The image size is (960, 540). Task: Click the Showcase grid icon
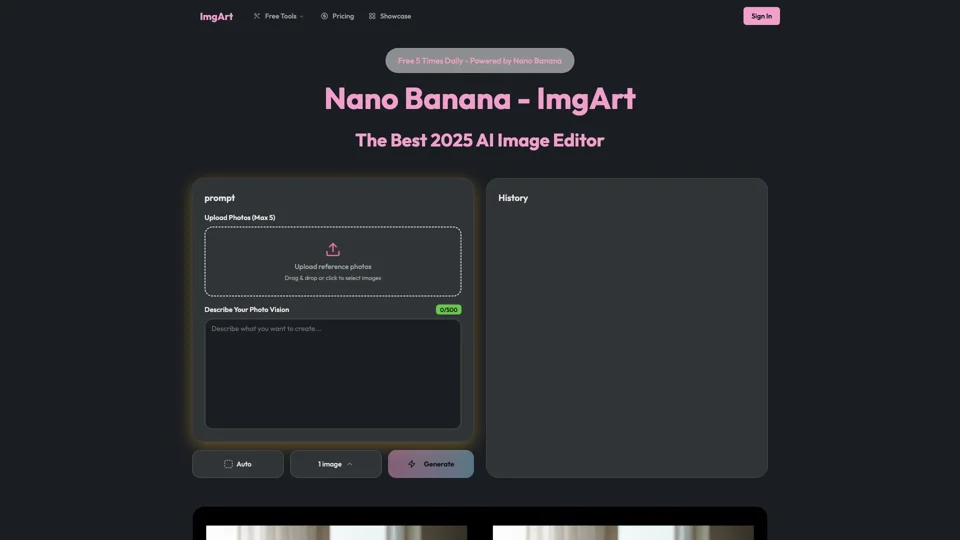[x=372, y=17]
